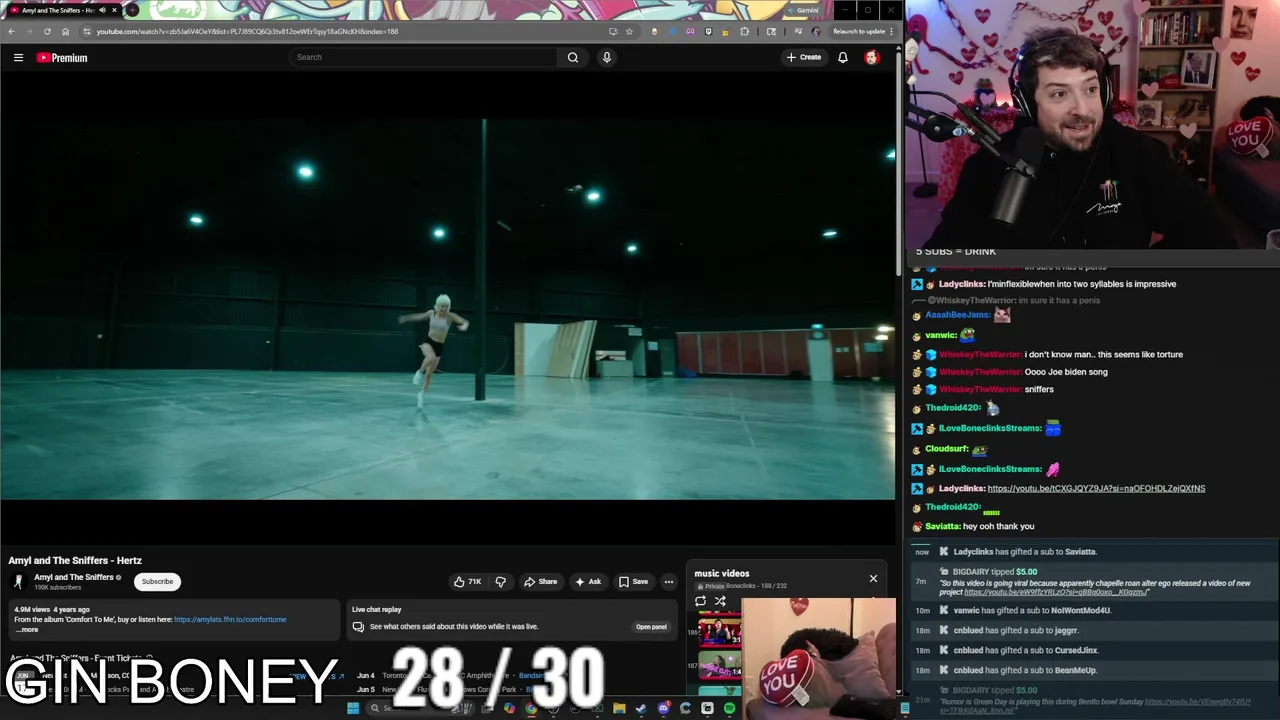Mute the tab via speaker icon

tap(102, 10)
